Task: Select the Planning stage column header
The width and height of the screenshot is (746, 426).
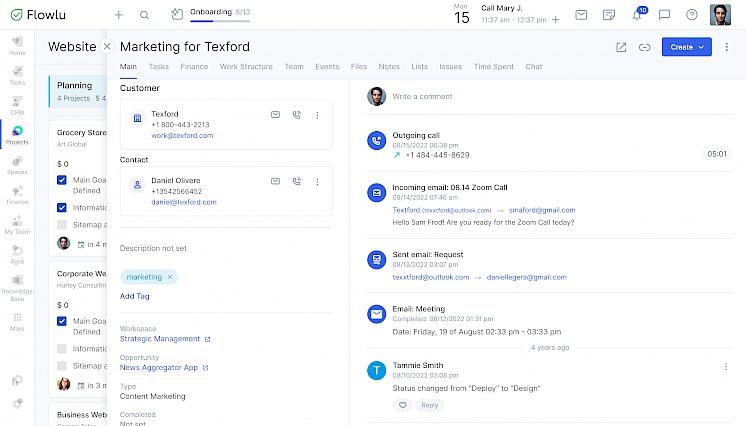Action: 78,91
